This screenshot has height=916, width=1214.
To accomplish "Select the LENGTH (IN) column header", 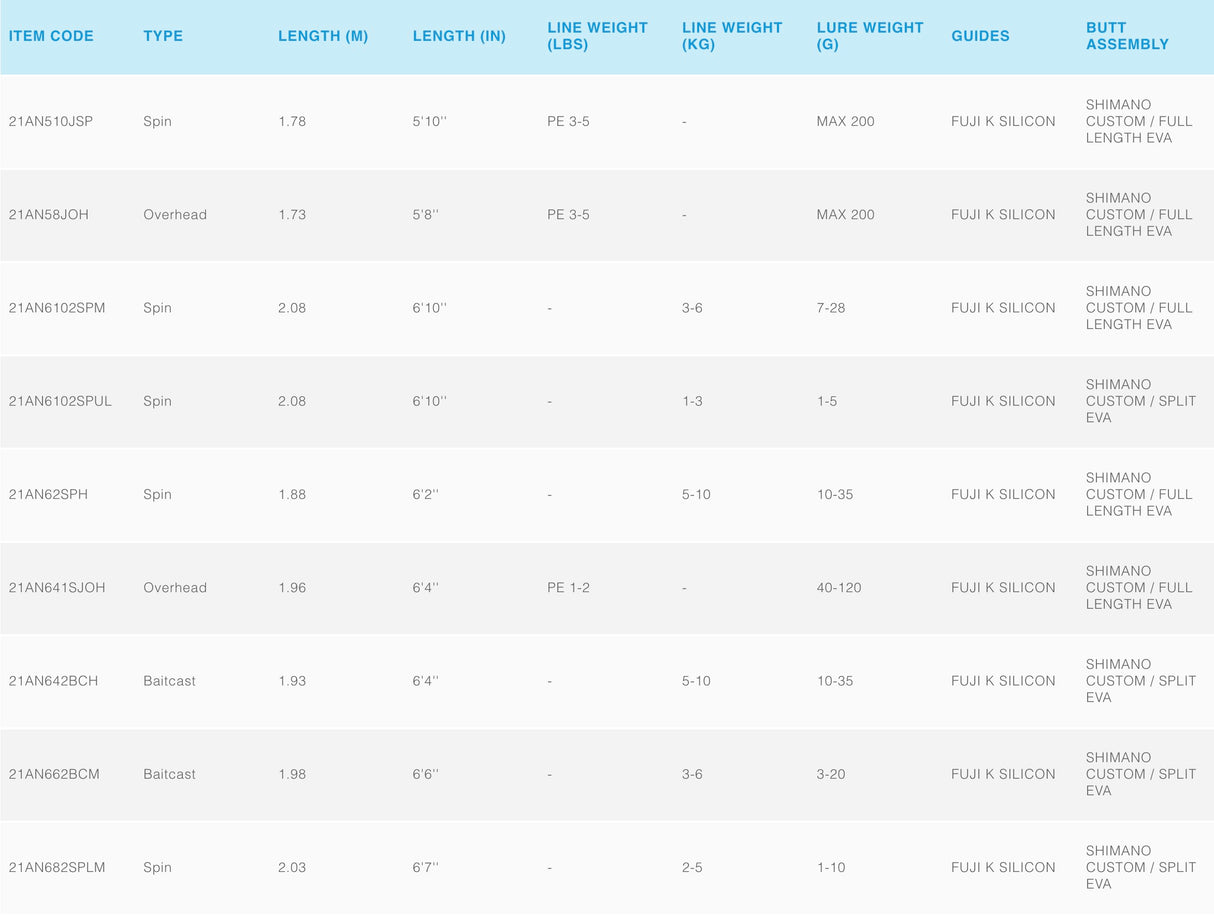I will coord(459,36).
